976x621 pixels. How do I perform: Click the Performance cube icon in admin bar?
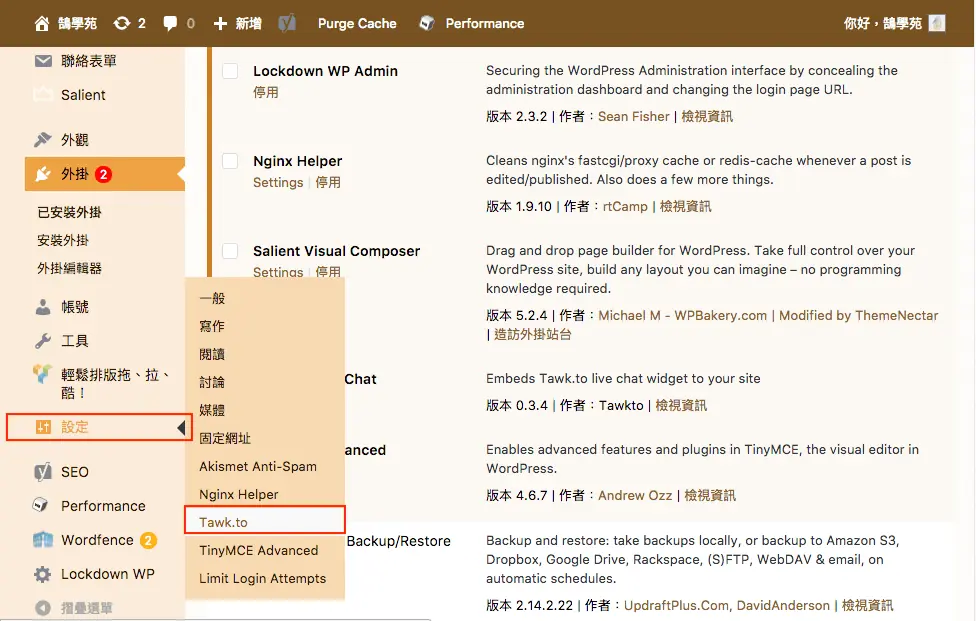[427, 24]
